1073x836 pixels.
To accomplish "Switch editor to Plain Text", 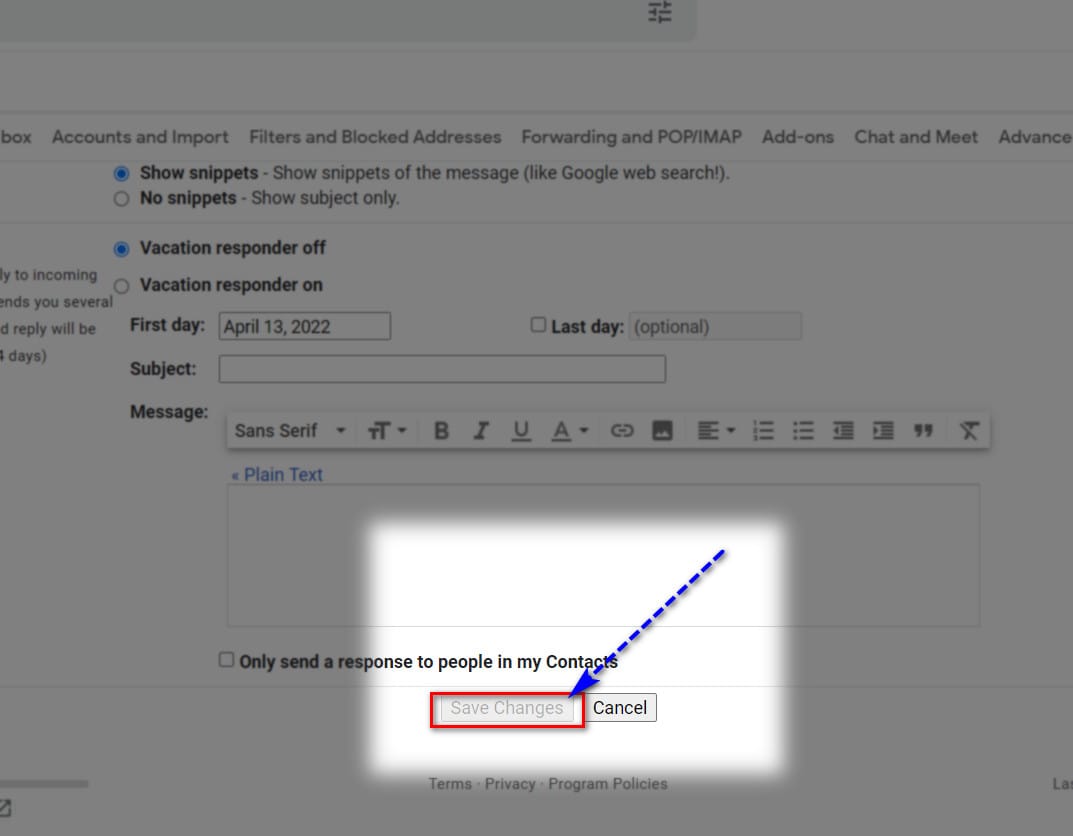I will (x=277, y=475).
